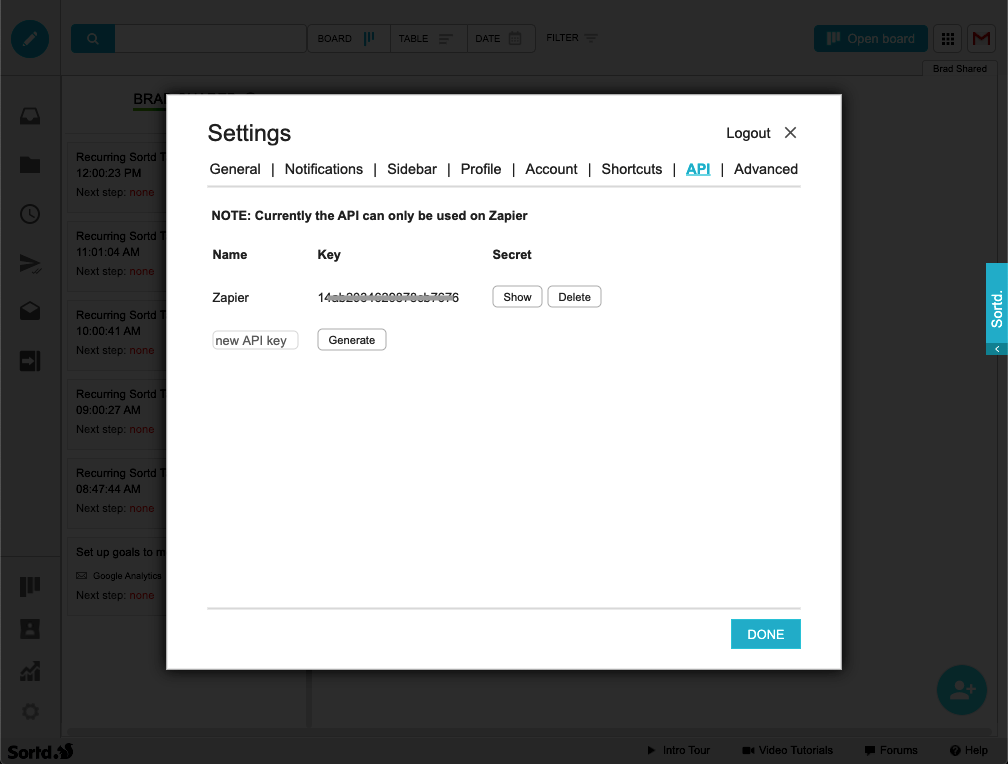Open the Shortcuts settings tab
The width and height of the screenshot is (1008, 764).
632,169
